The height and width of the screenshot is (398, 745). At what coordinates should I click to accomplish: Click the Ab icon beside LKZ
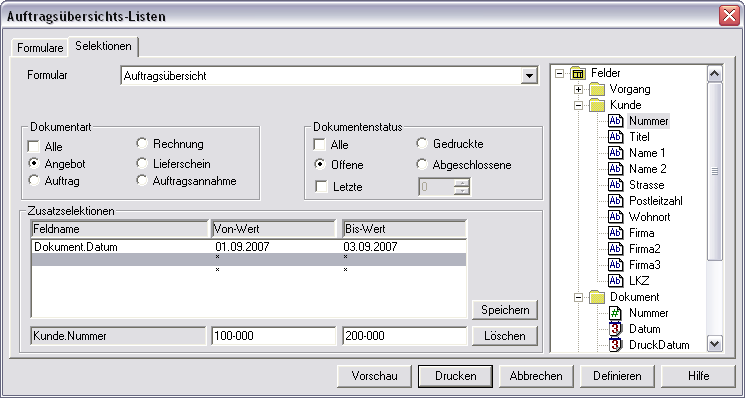pyautogui.click(x=615, y=281)
